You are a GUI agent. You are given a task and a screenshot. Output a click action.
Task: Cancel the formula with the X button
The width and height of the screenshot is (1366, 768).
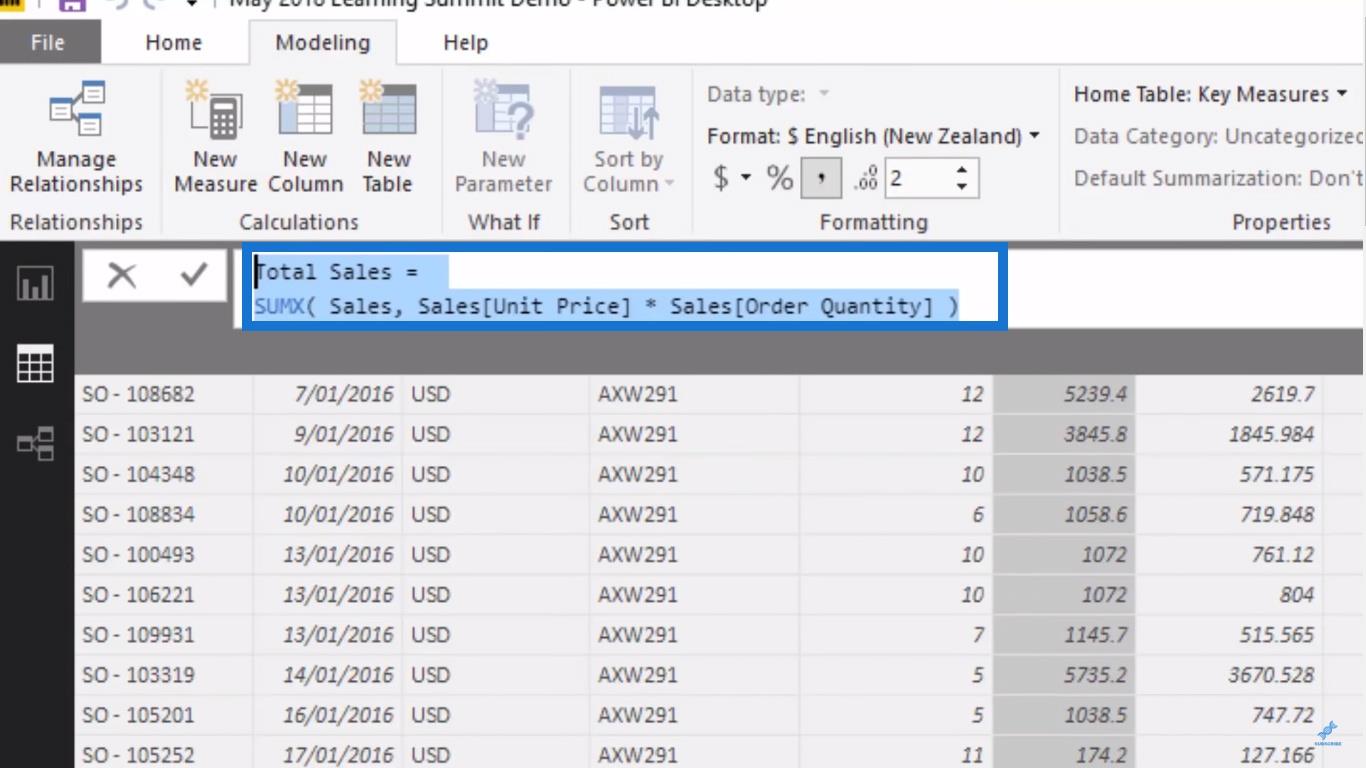(121, 275)
